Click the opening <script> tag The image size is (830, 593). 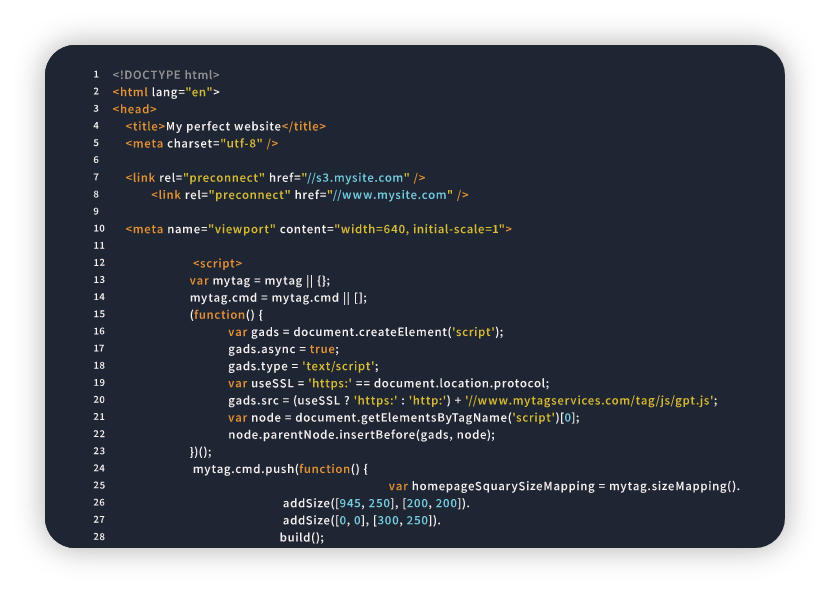pyautogui.click(x=217, y=263)
